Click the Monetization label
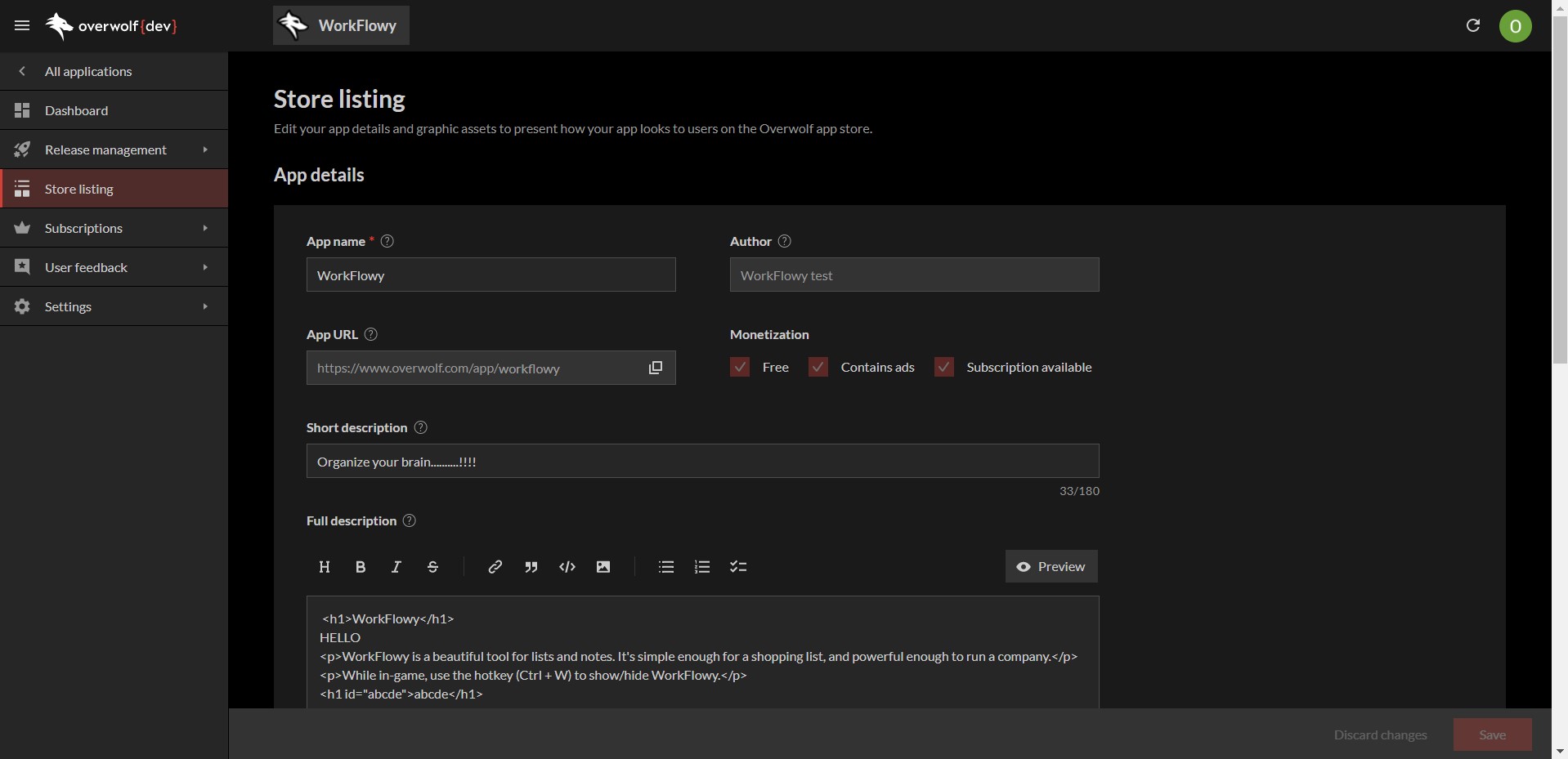The width and height of the screenshot is (1568, 759). click(769, 334)
